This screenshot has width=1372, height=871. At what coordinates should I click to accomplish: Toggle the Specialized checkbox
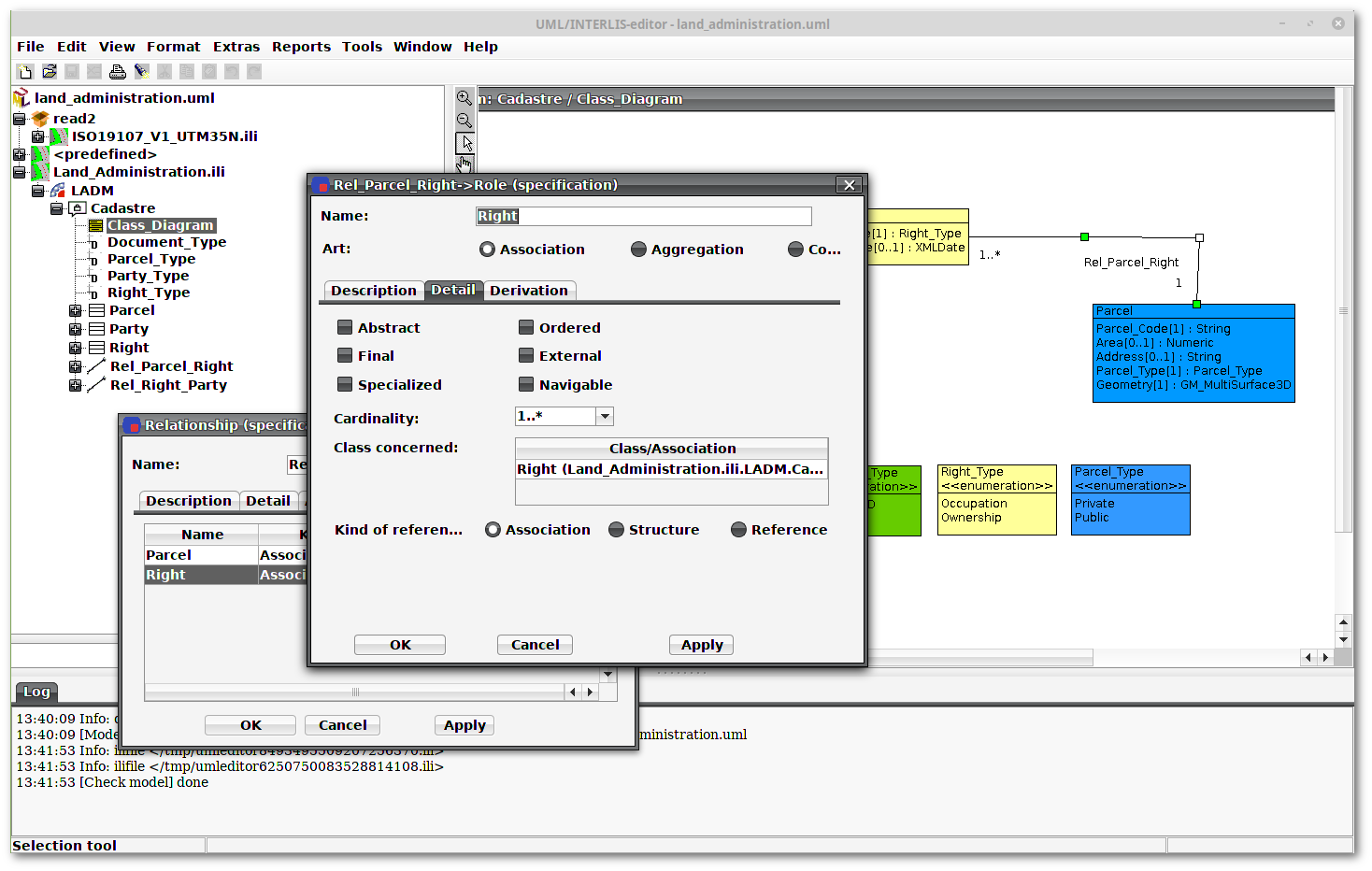[x=345, y=385]
